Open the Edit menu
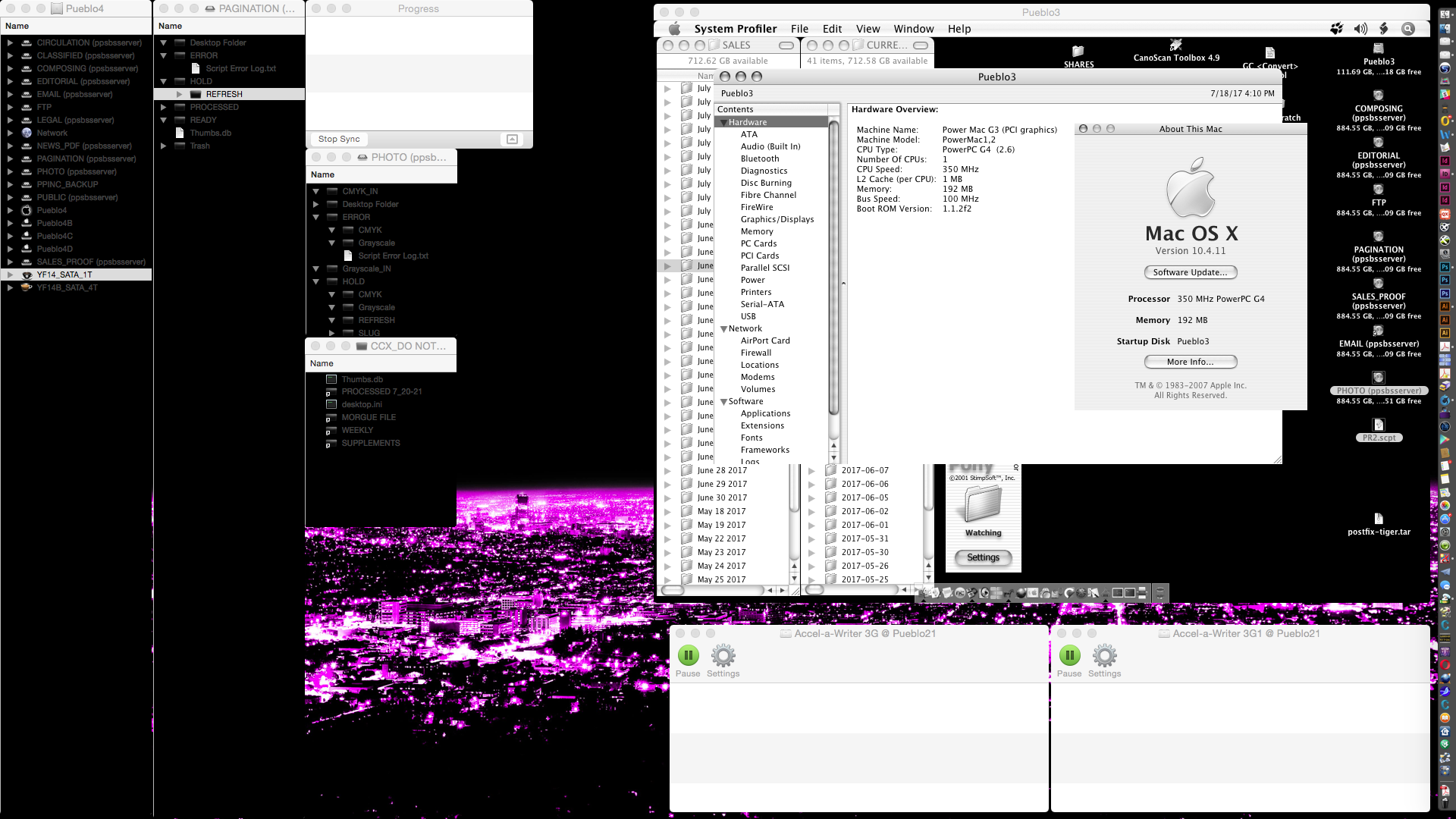This screenshot has width=1456, height=819. click(832, 29)
